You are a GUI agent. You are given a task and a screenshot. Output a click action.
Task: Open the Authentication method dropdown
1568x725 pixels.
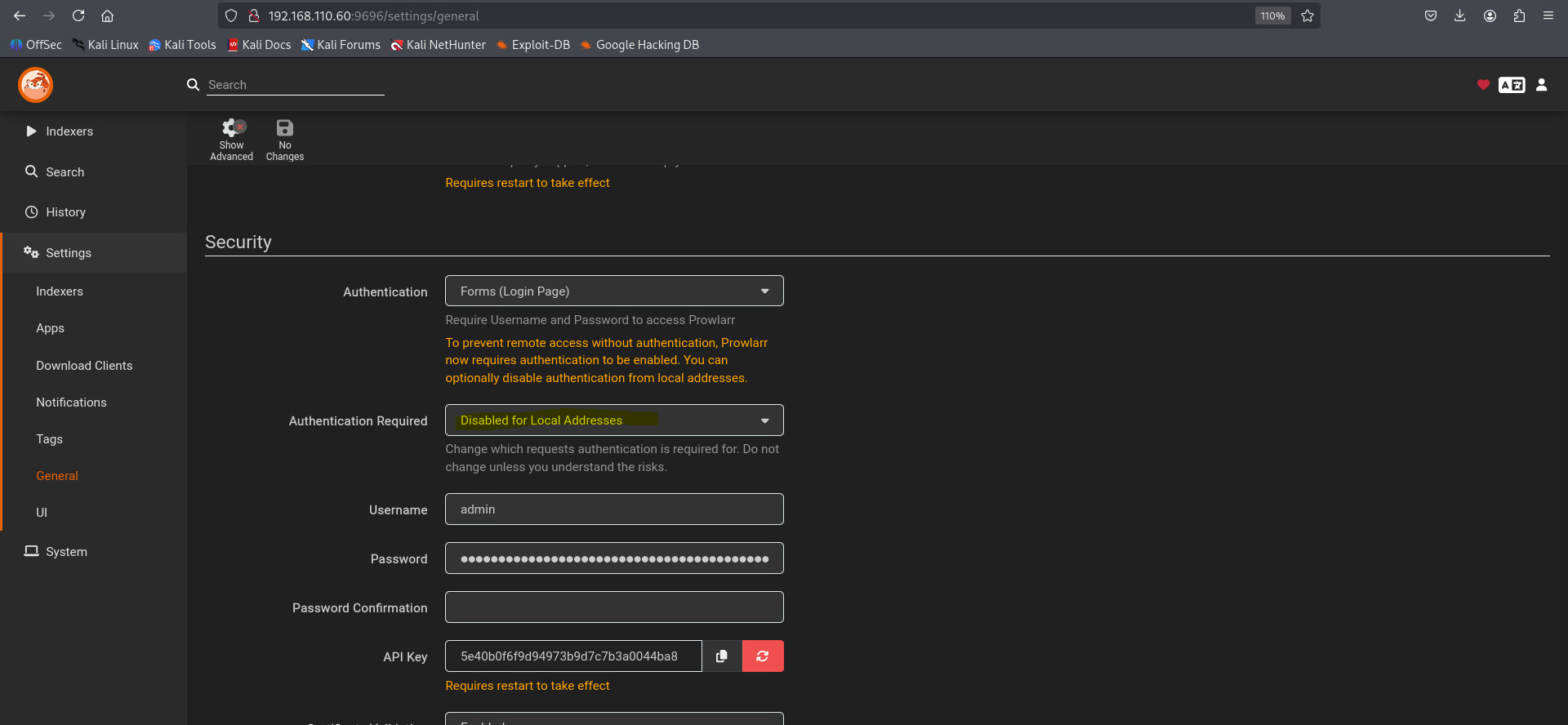pos(613,291)
